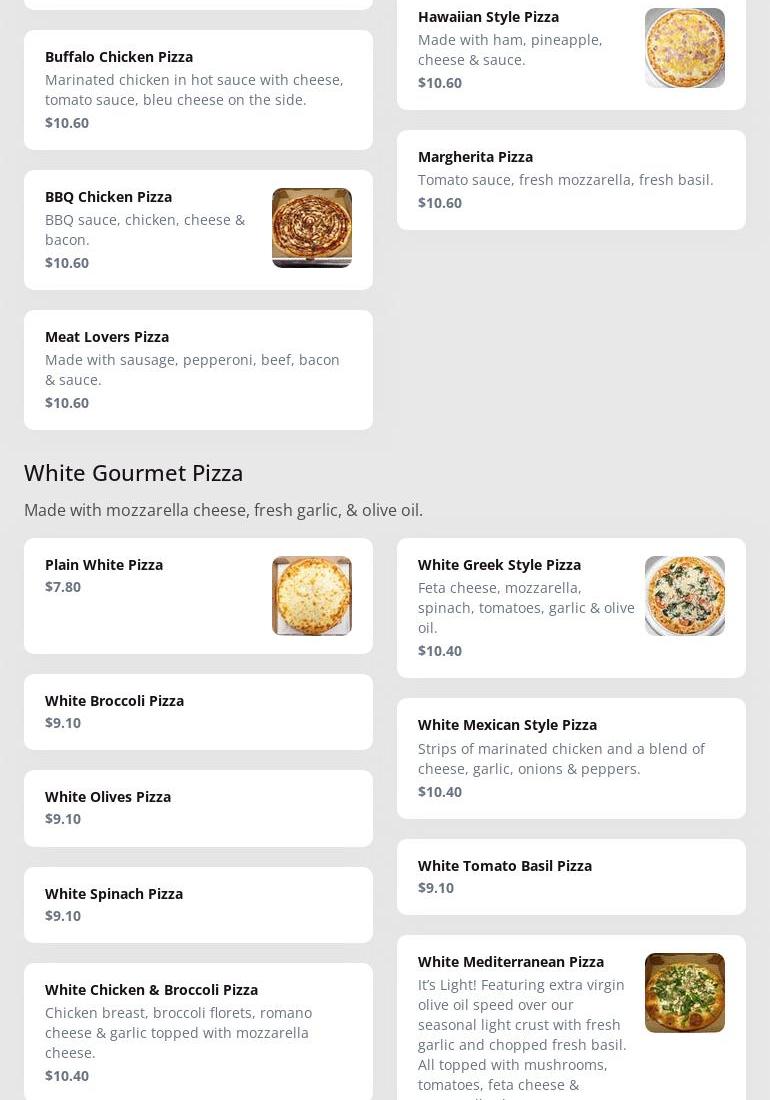Pick the White Olives Pizza card
This screenshot has width=770, height=1100.
click(x=198, y=808)
